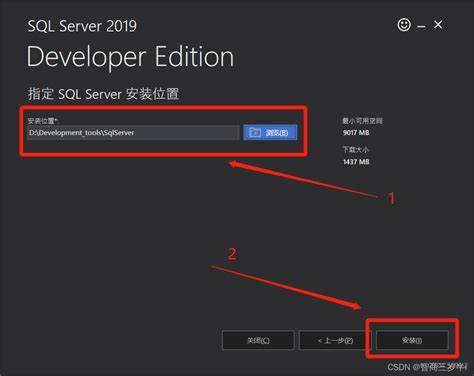
Task: Click the Developer Edition heading
Action: 130,57
